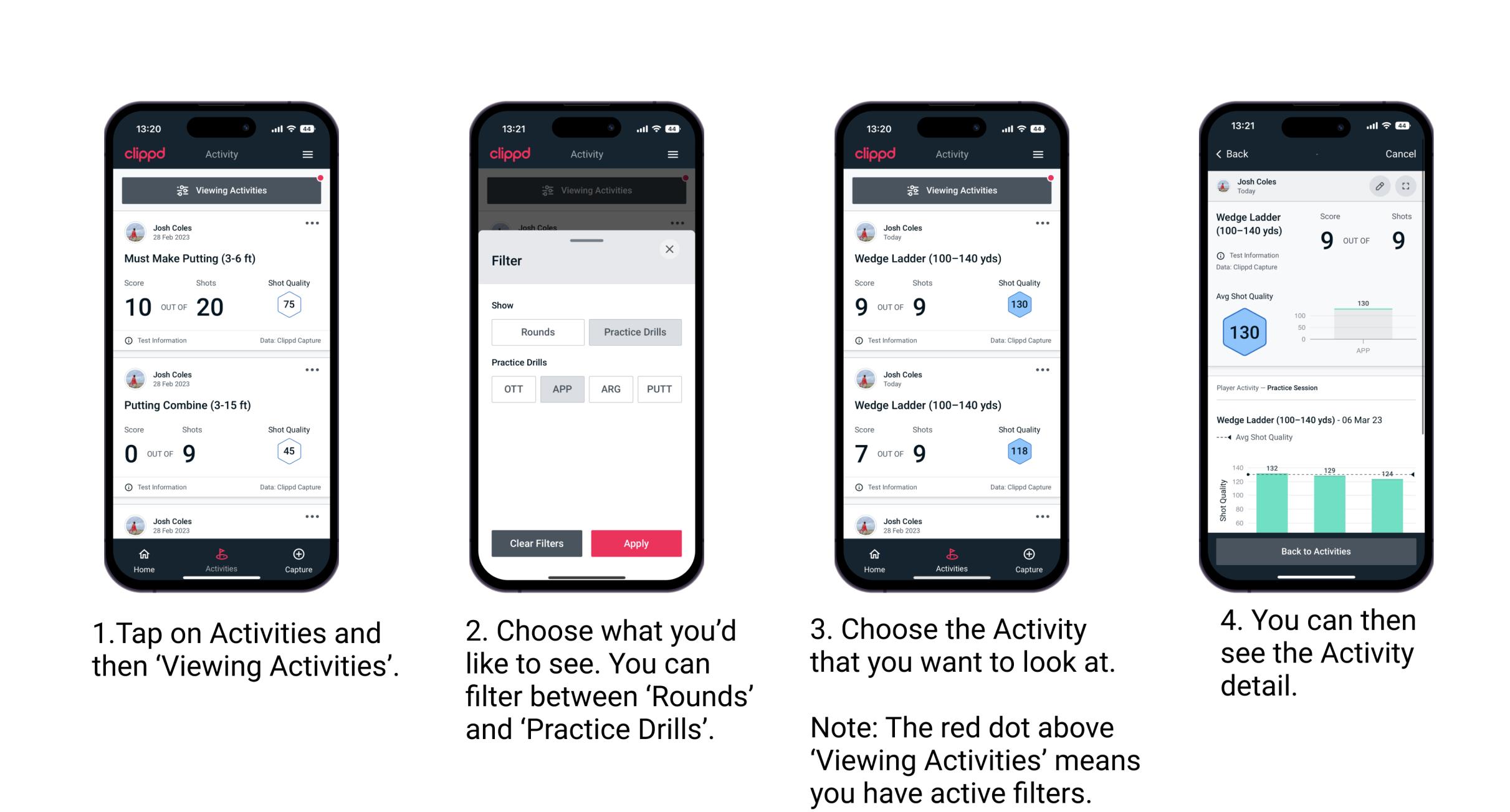Tap the Apply button in Filter panel
The image size is (1510, 812).
pos(637,542)
